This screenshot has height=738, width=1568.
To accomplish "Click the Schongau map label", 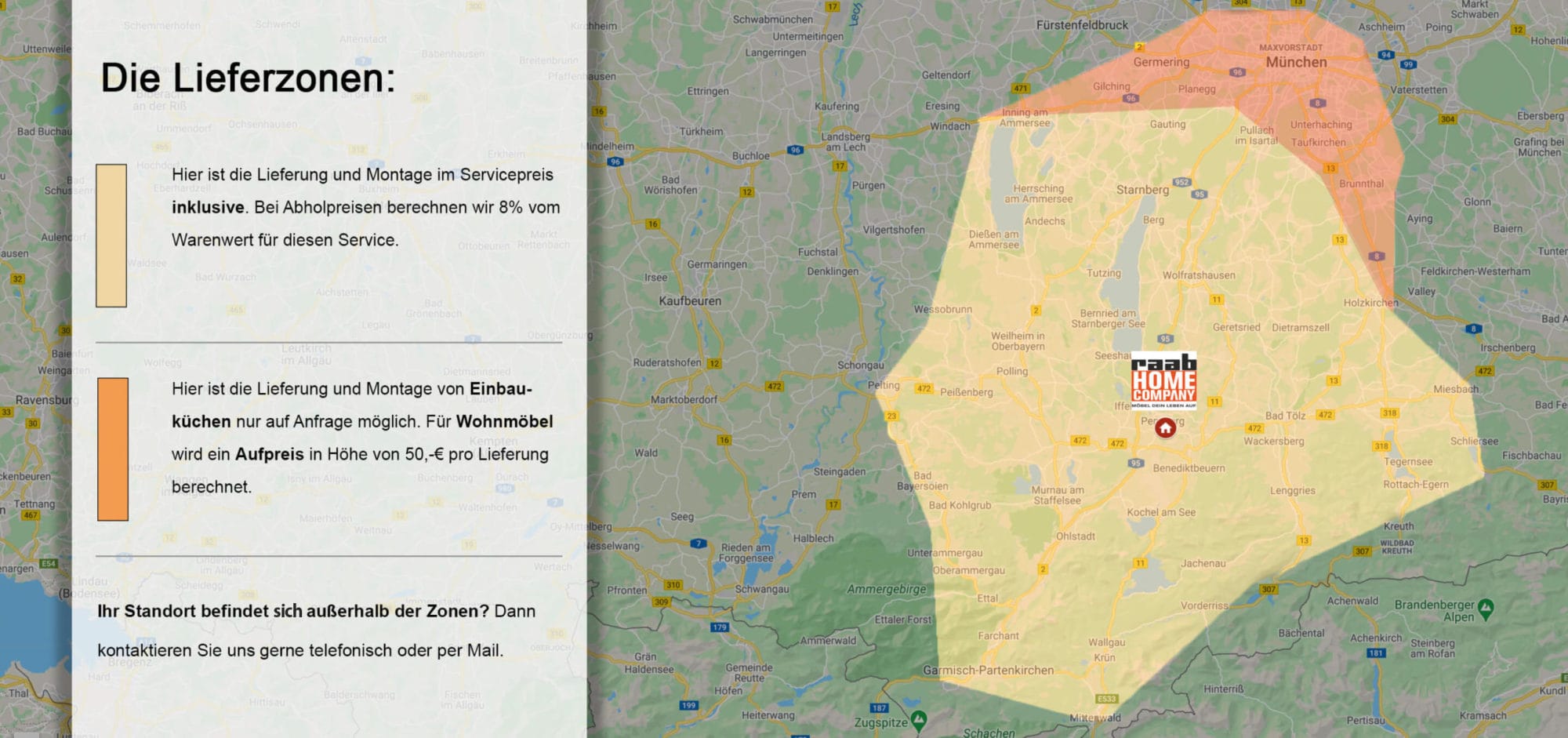I will pos(860,365).
